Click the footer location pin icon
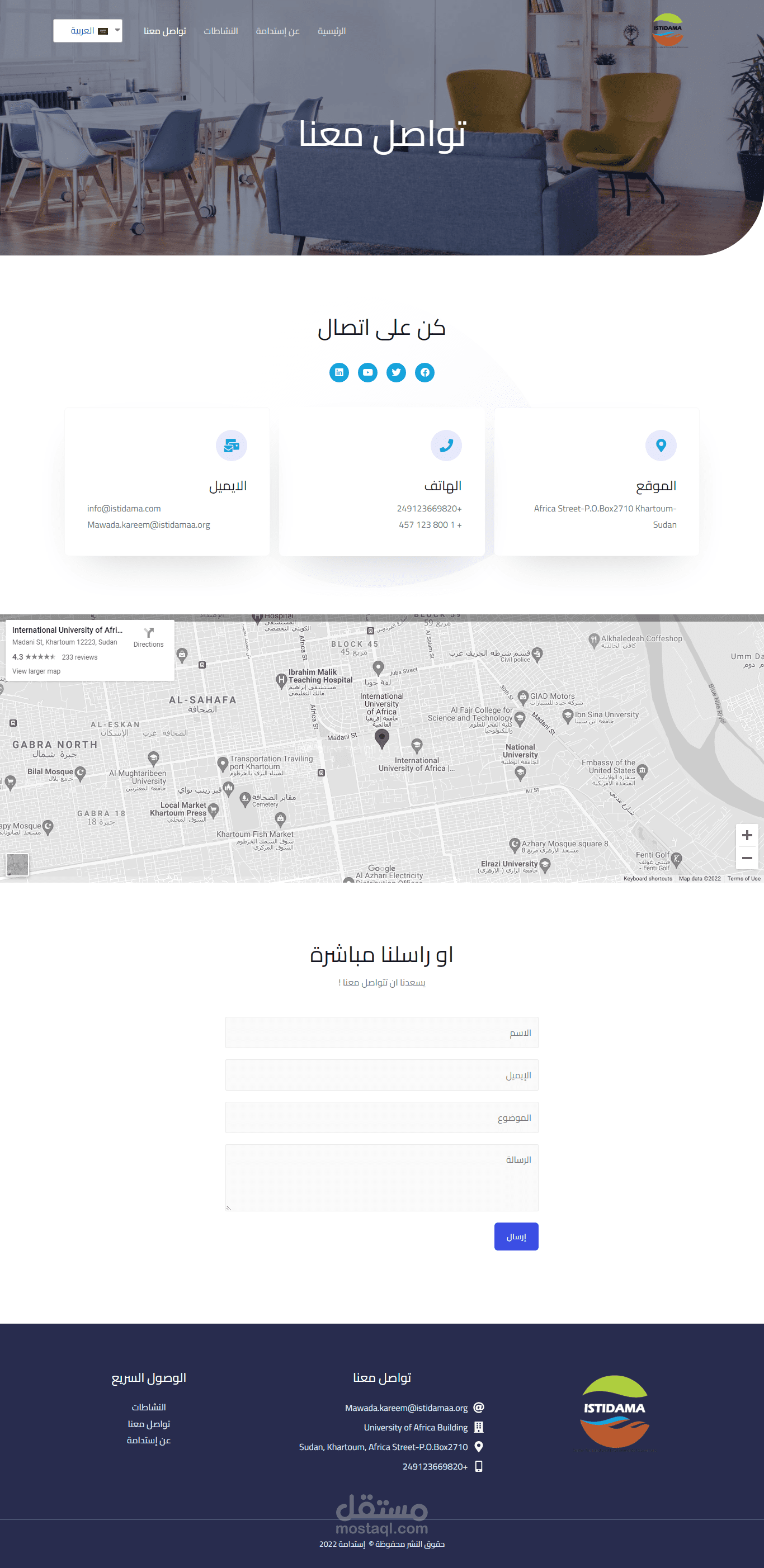 click(x=479, y=1447)
